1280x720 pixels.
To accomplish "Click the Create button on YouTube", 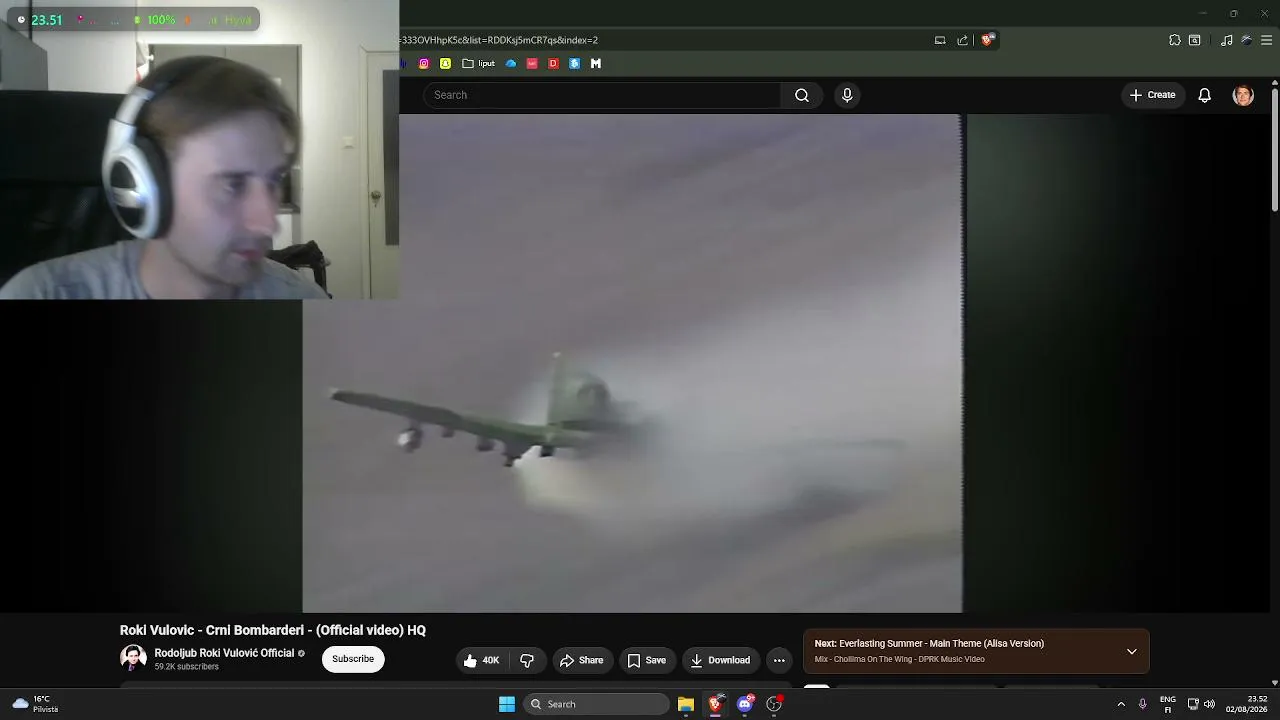I will (x=1152, y=95).
